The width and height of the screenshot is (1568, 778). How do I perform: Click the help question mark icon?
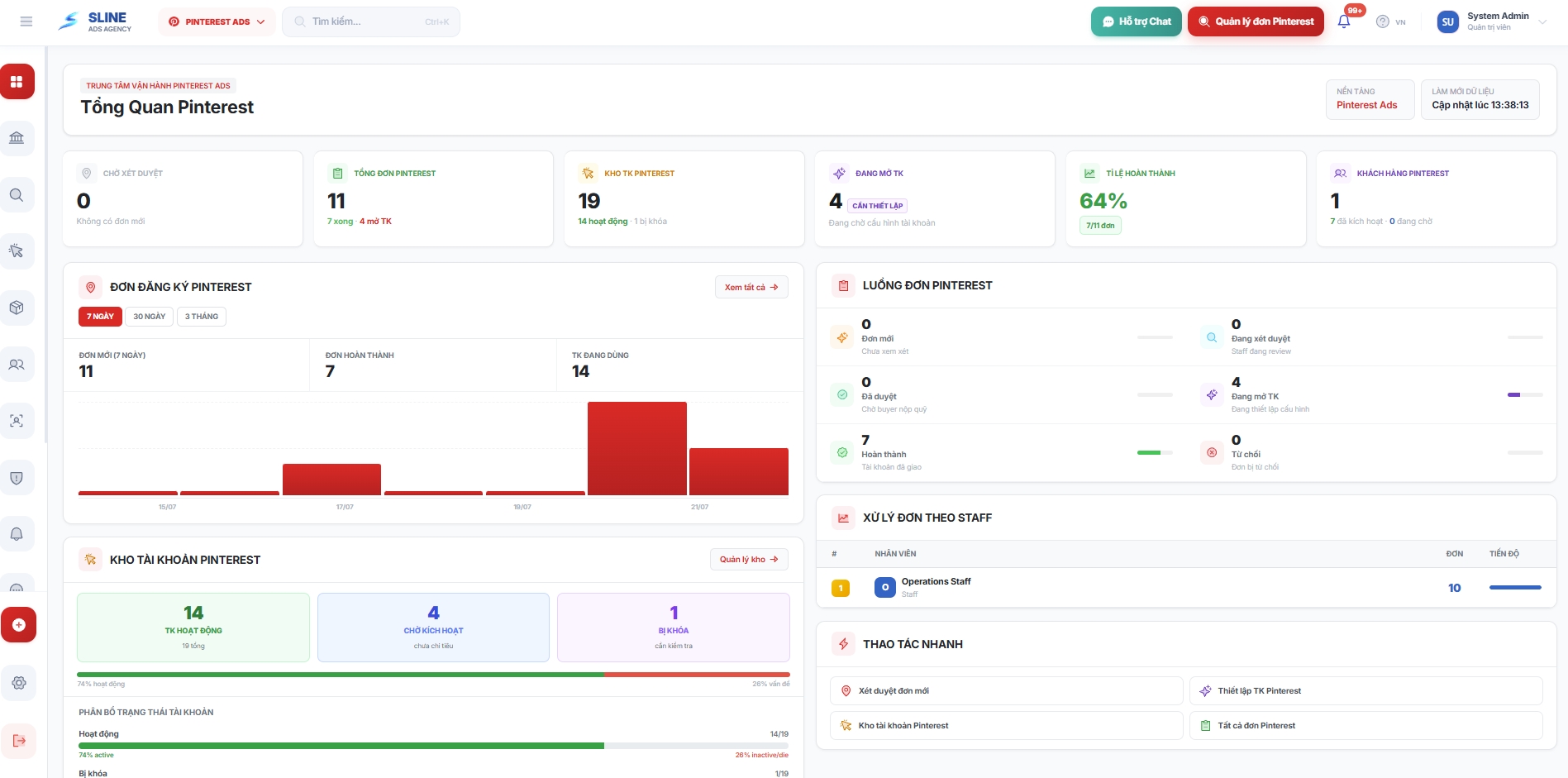click(x=1382, y=21)
